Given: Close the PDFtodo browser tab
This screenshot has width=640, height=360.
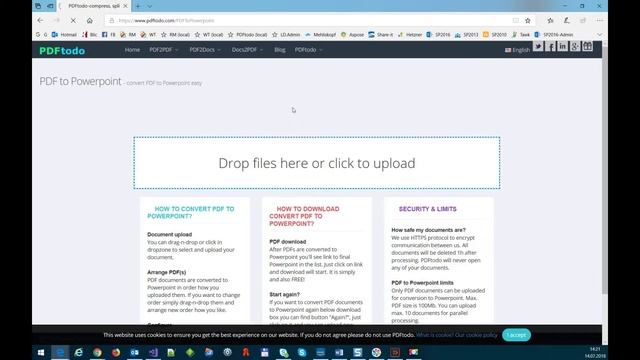Looking at the screenshot, I should 125,6.
